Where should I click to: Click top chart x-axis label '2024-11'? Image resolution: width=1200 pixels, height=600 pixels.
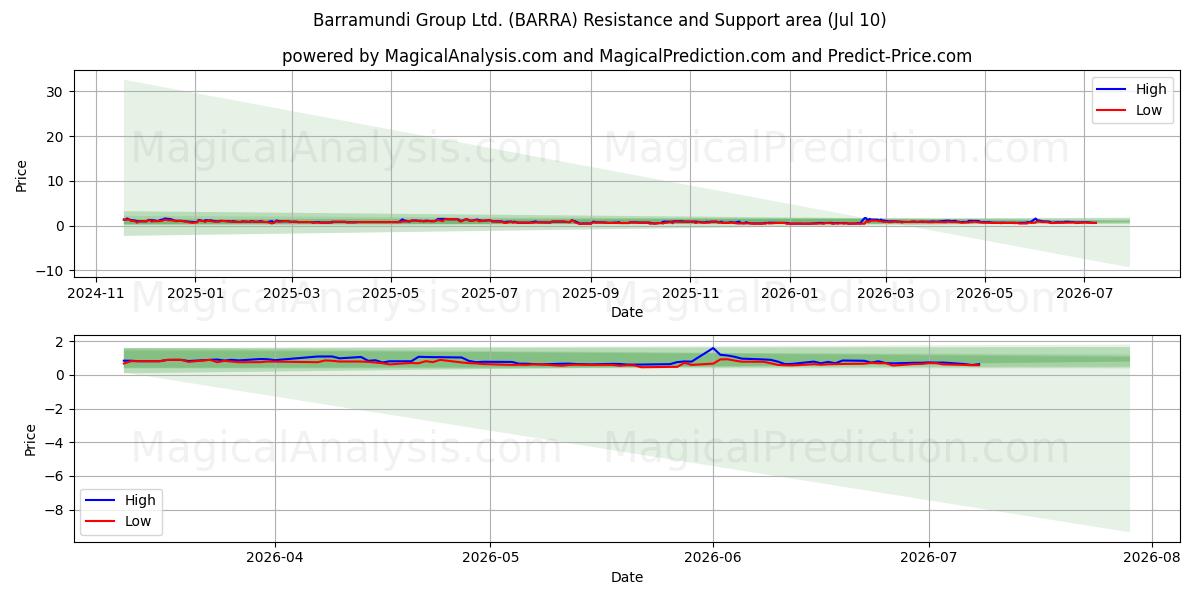pos(96,294)
